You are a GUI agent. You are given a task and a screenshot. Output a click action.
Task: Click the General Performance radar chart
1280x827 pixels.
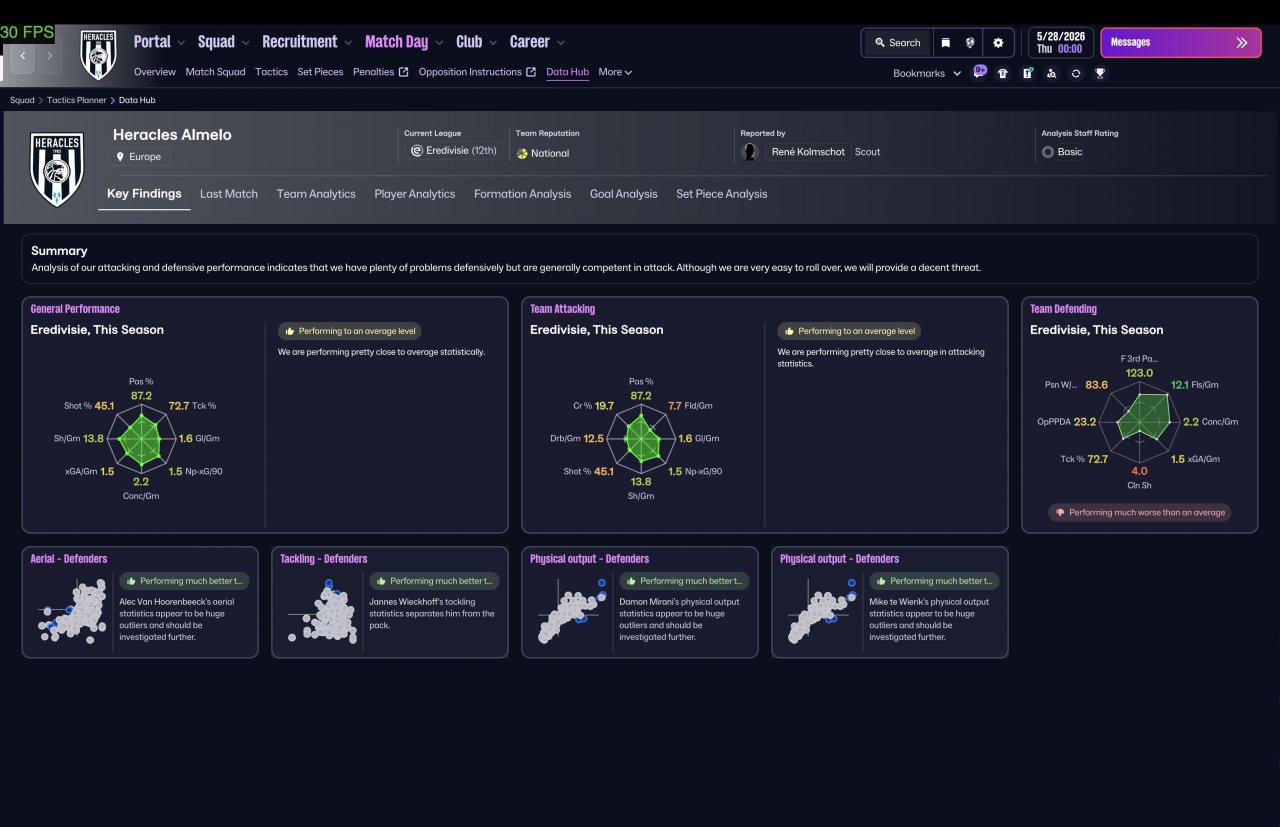[x=141, y=438]
